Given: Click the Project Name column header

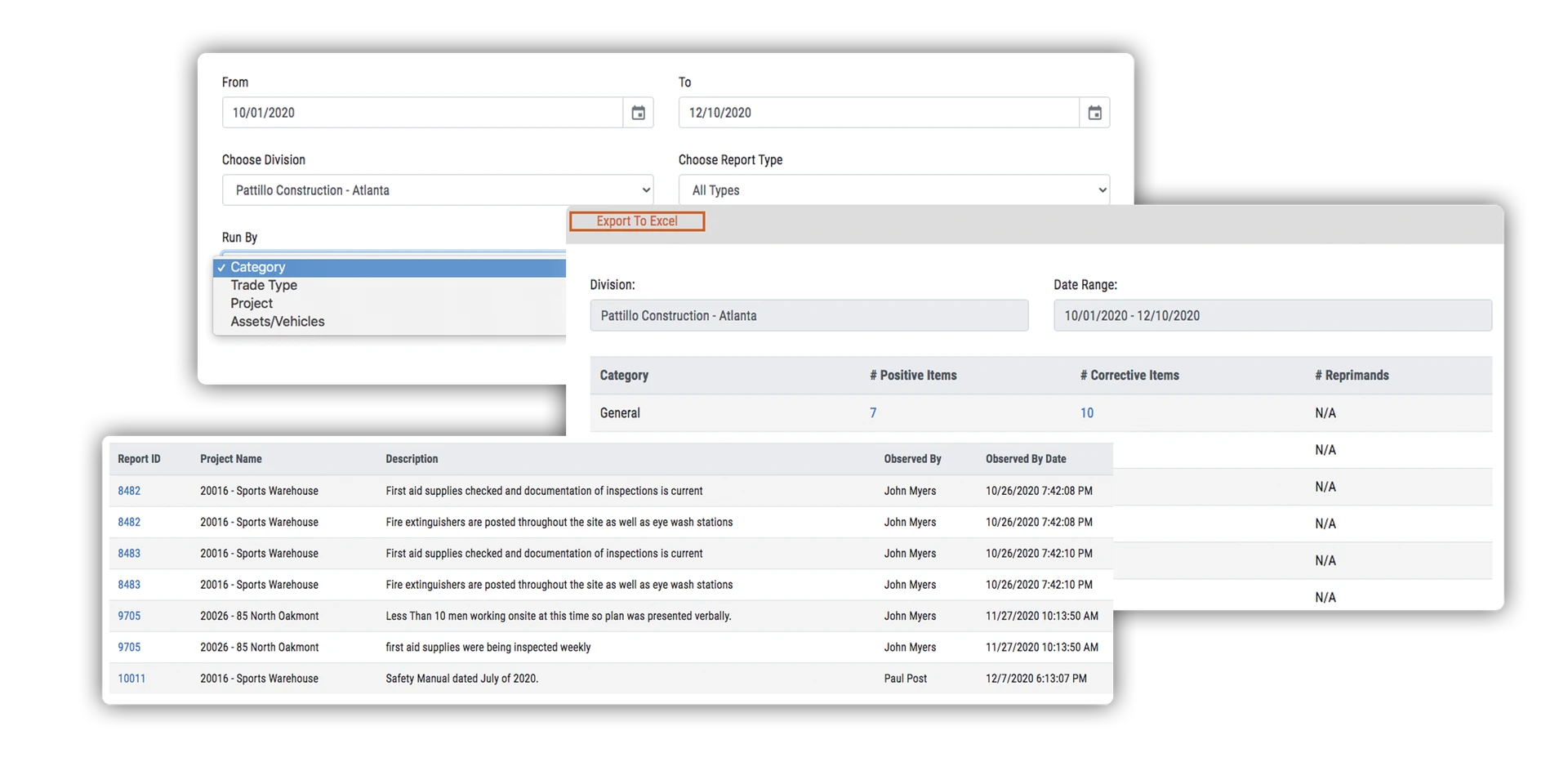Looking at the screenshot, I should coord(231,459).
